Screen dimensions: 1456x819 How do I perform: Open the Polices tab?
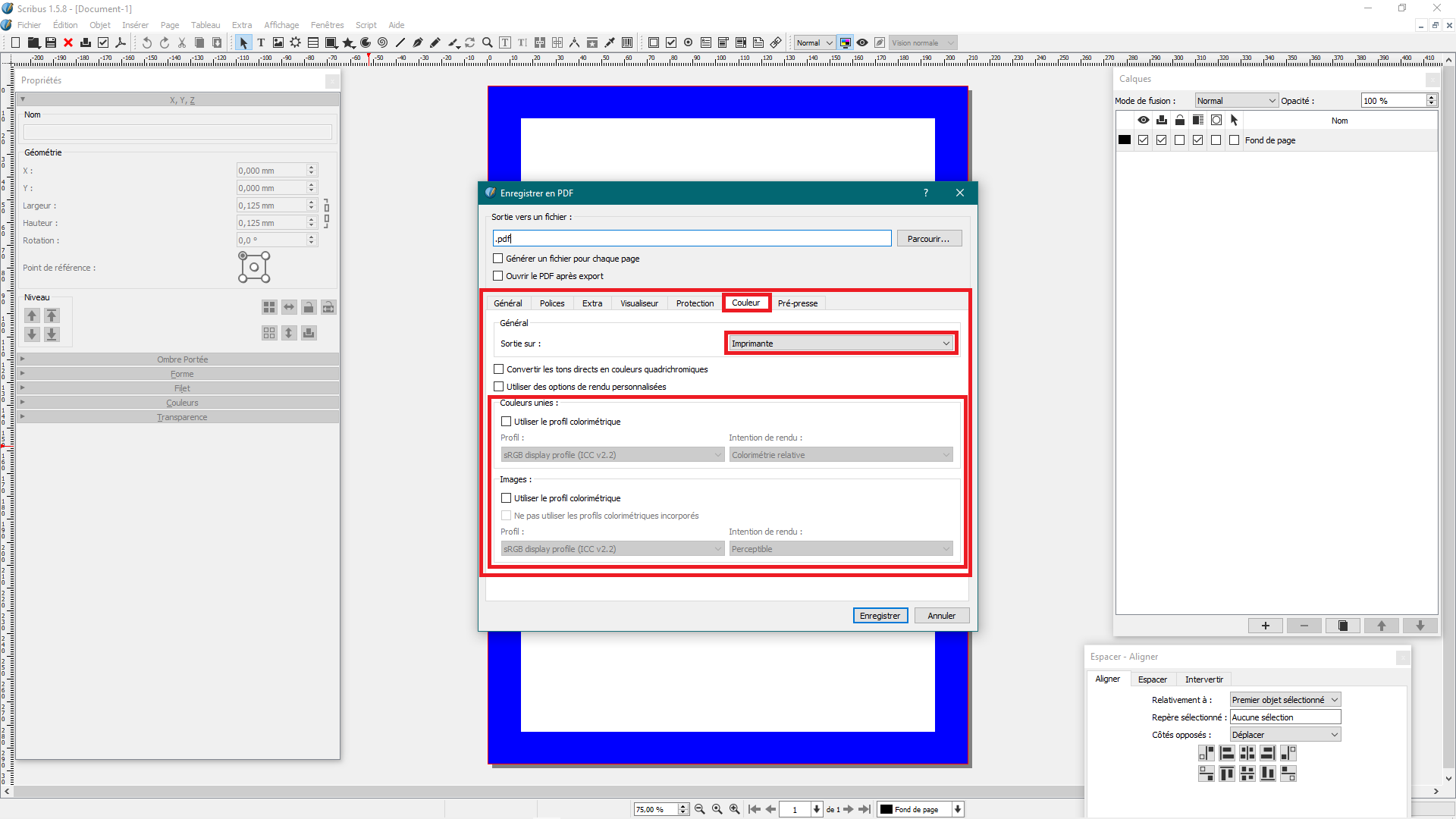tap(551, 303)
